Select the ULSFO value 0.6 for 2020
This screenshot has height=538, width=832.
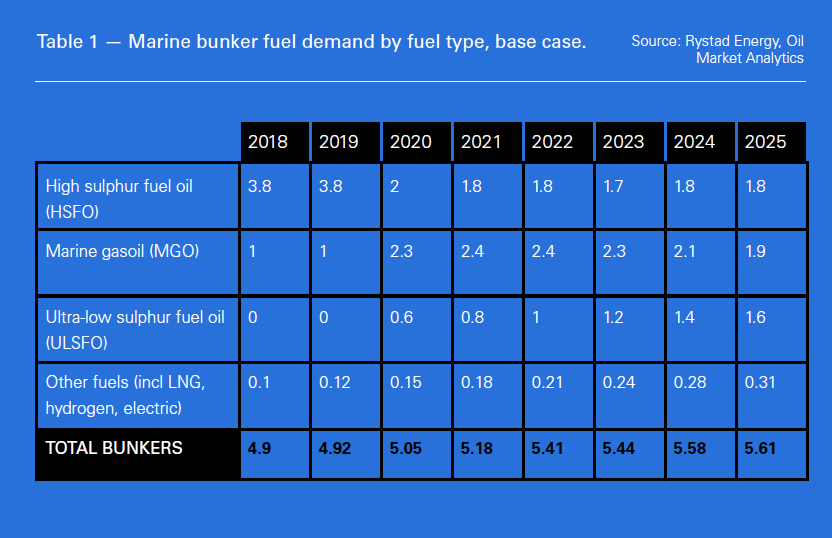coord(401,317)
